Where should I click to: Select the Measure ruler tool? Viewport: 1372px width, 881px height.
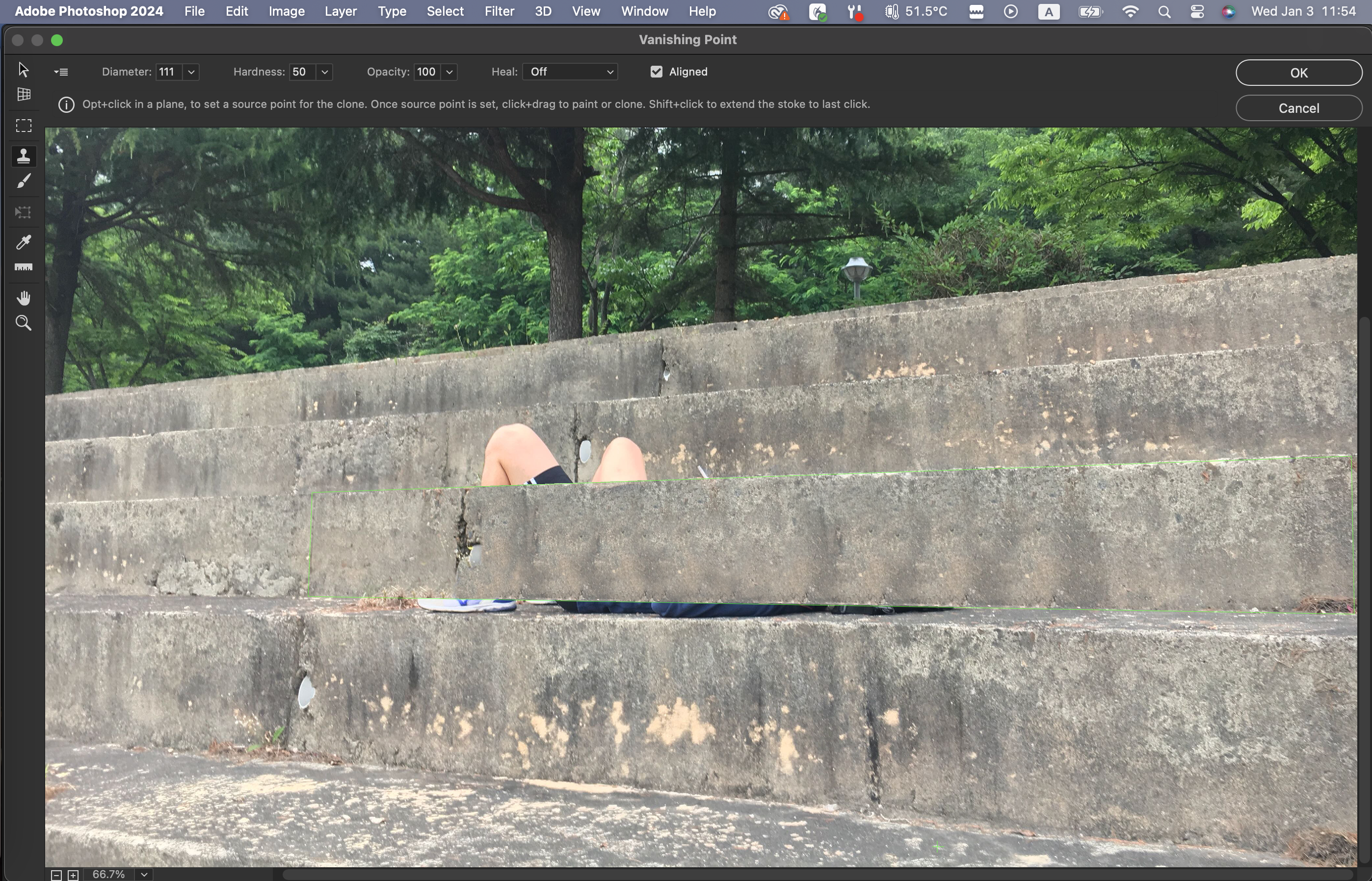pyautogui.click(x=24, y=267)
